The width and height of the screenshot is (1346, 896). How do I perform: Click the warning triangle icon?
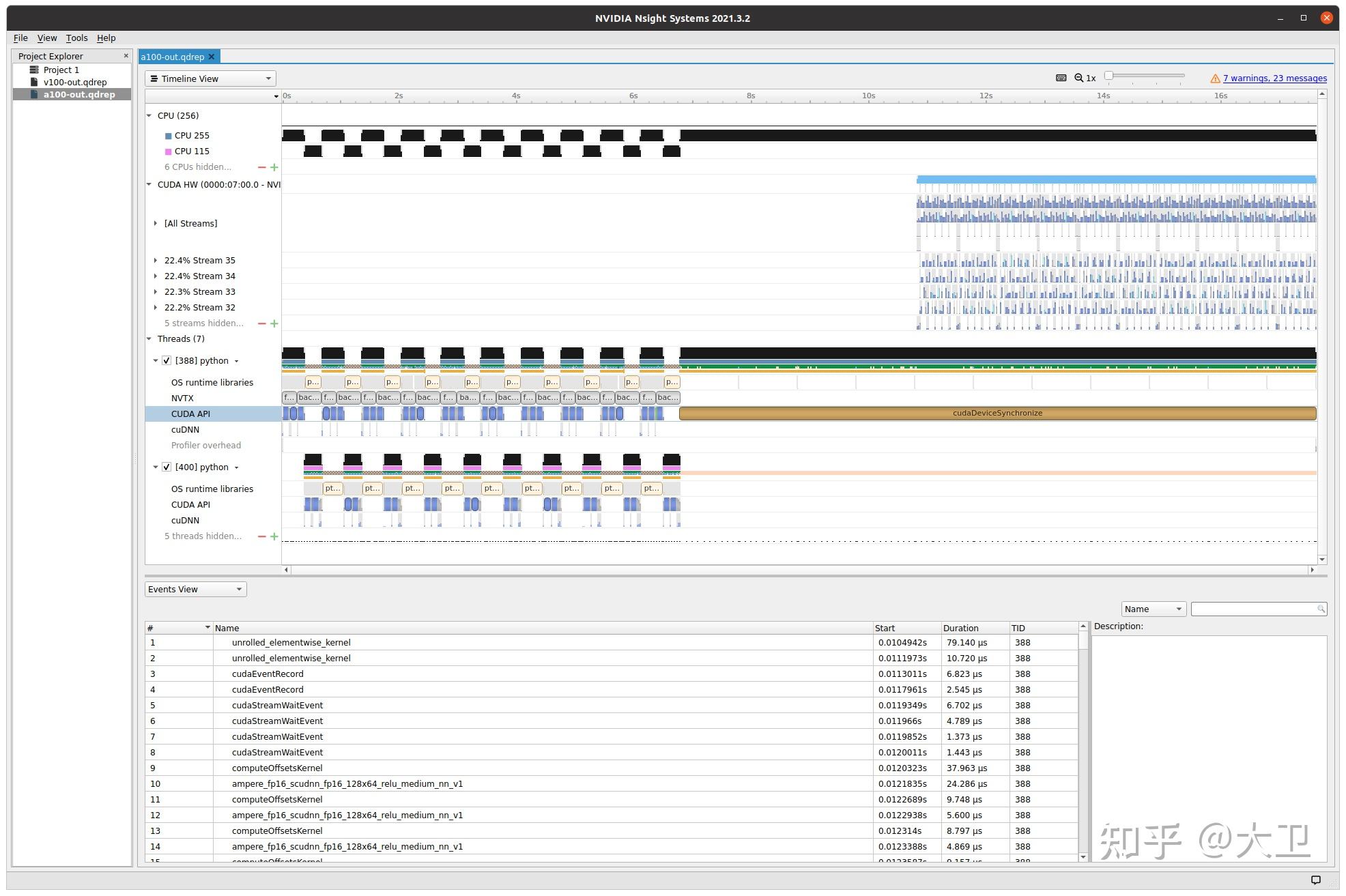[x=1215, y=78]
